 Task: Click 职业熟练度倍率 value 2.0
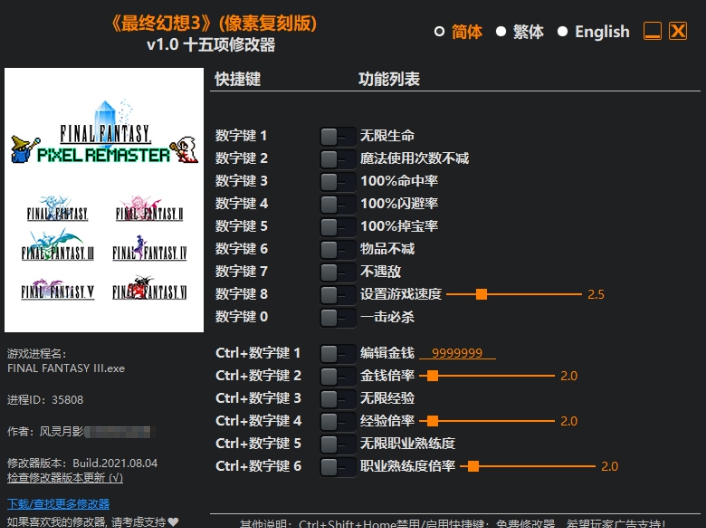pyautogui.click(x=610, y=467)
